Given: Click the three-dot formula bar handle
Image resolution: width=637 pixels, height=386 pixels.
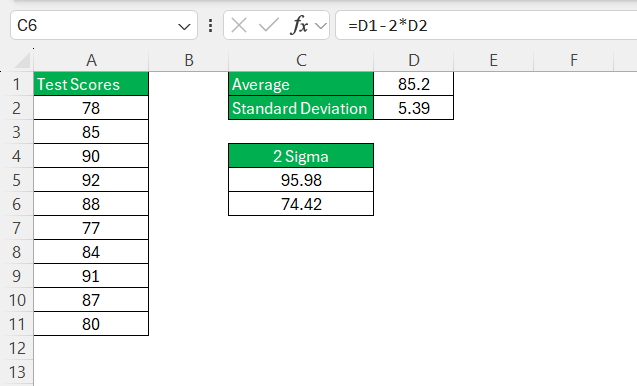Looking at the screenshot, I should pyautogui.click(x=210, y=26).
